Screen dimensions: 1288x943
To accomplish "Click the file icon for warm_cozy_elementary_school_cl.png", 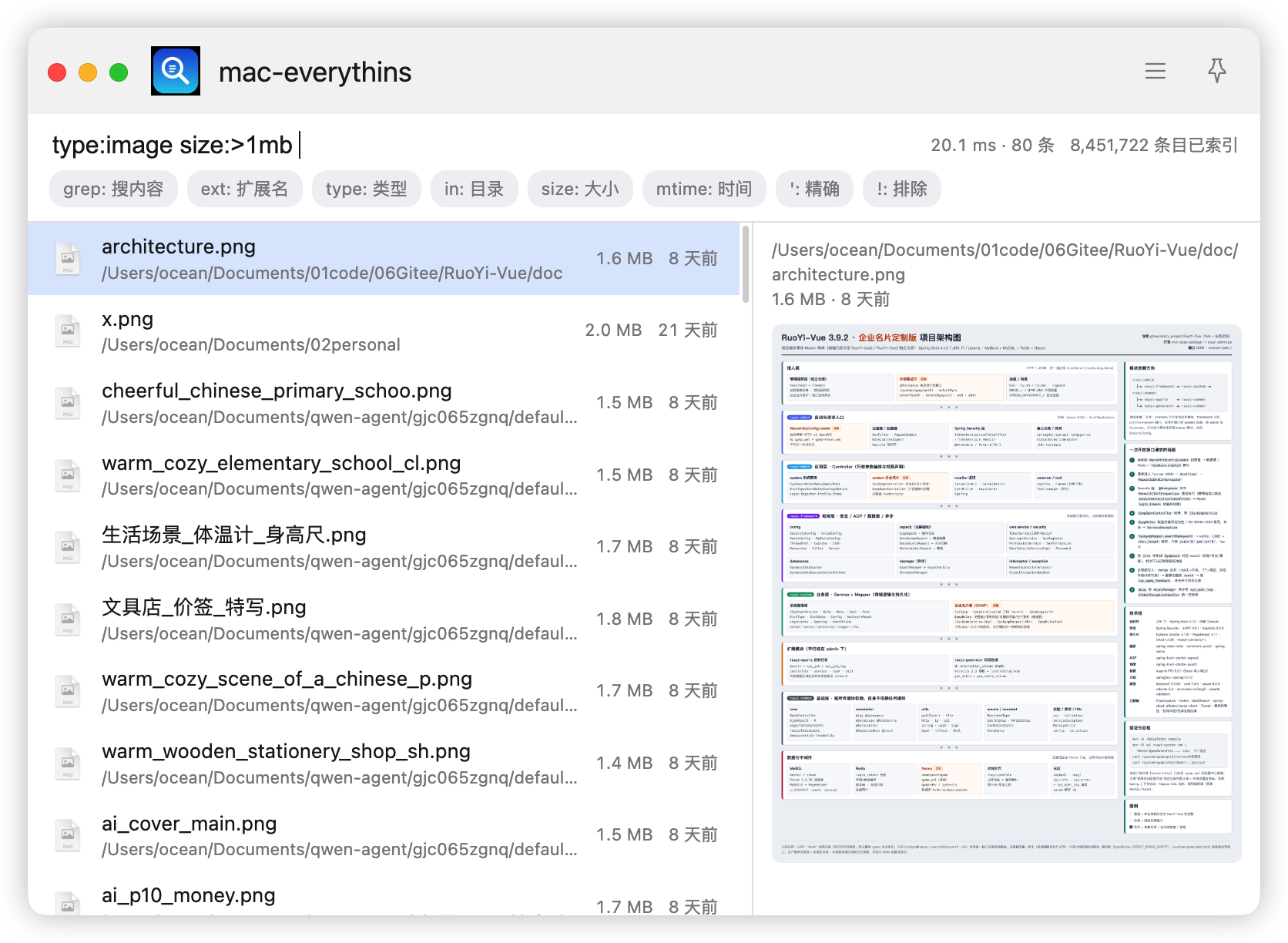I will 68,475.
